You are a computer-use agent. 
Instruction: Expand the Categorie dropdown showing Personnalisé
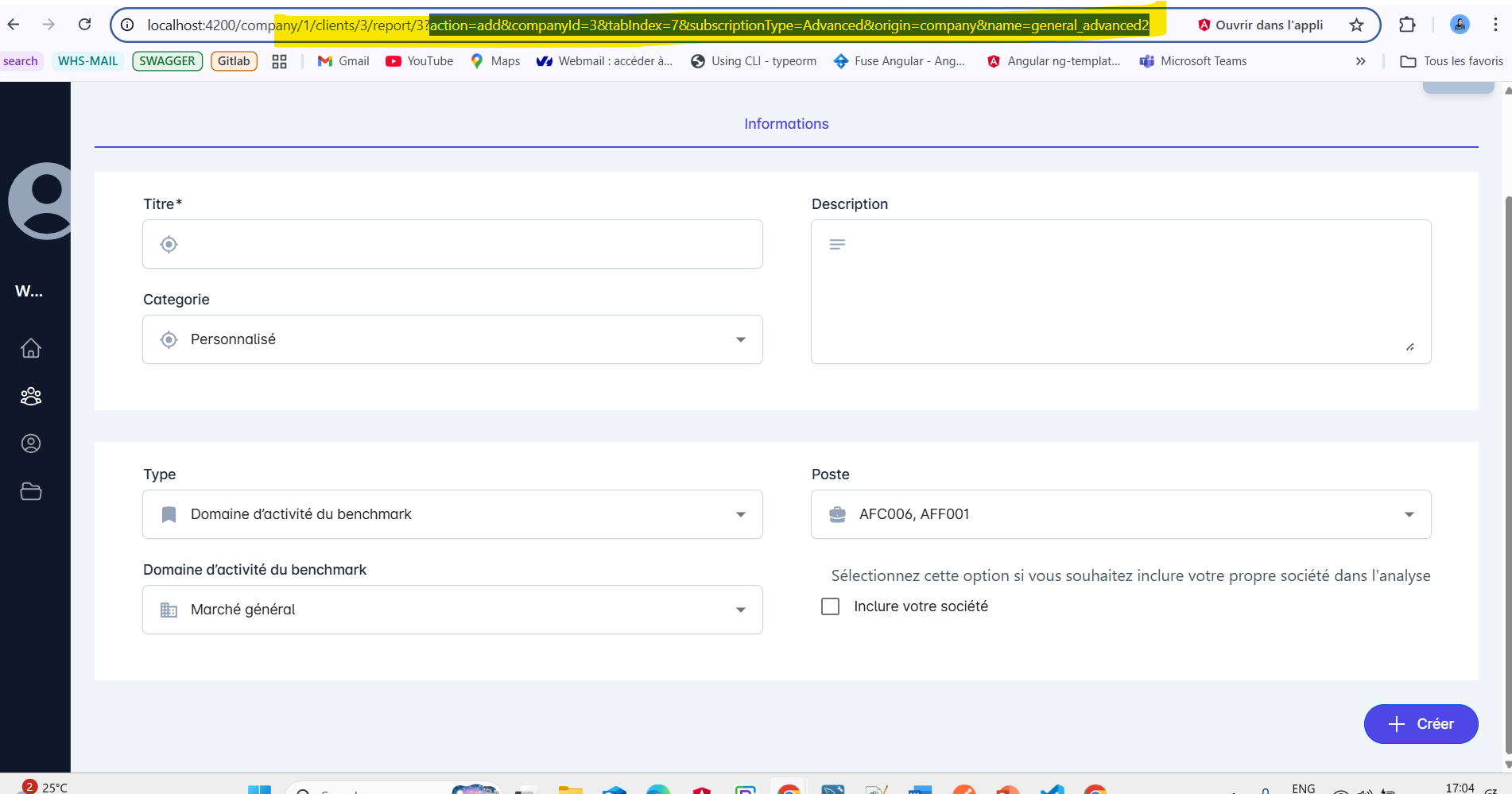452,339
